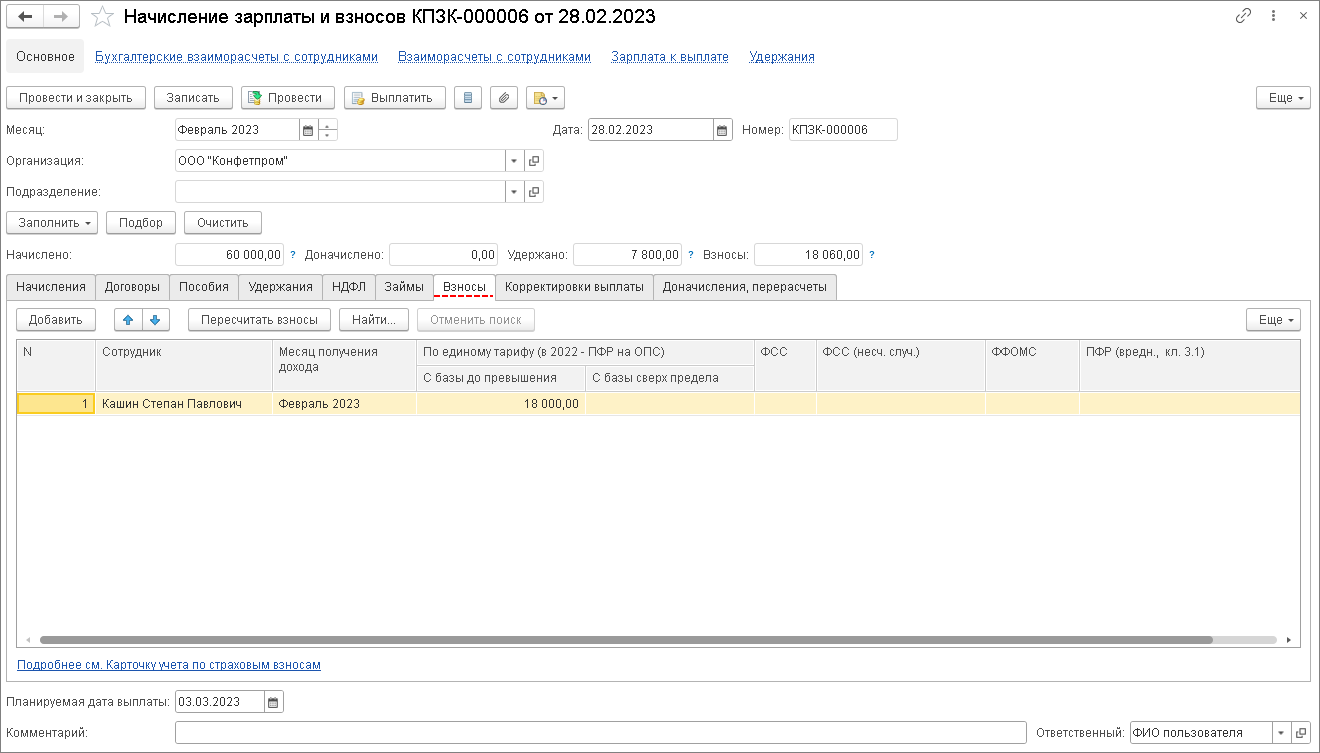1320x753 pixels.
Task: Click the Выплатить button
Action: 395,98
